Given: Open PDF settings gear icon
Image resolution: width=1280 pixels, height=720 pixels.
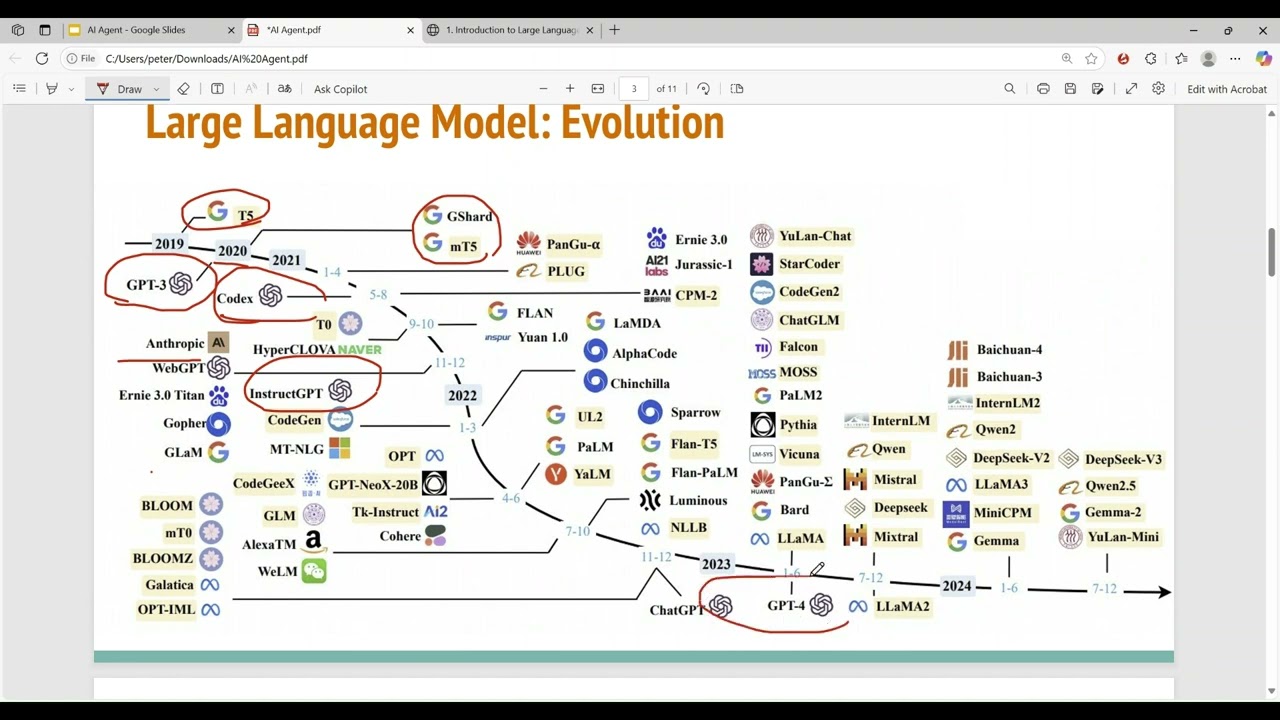Looking at the screenshot, I should click(1158, 89).
